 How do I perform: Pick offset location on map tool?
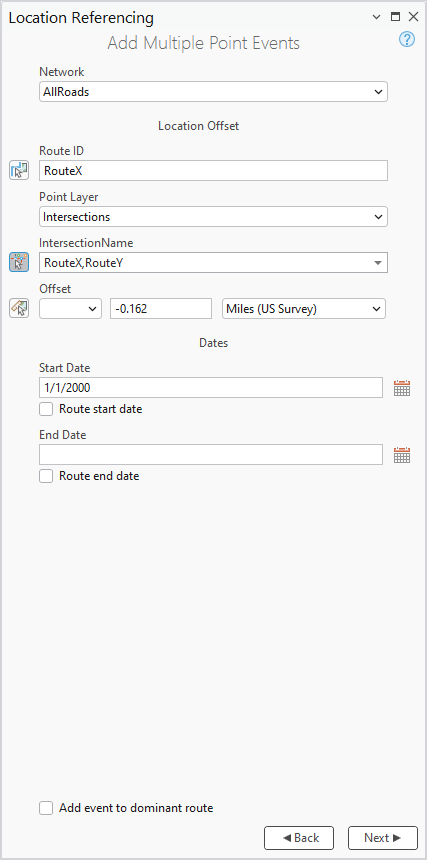coord(19,308)
